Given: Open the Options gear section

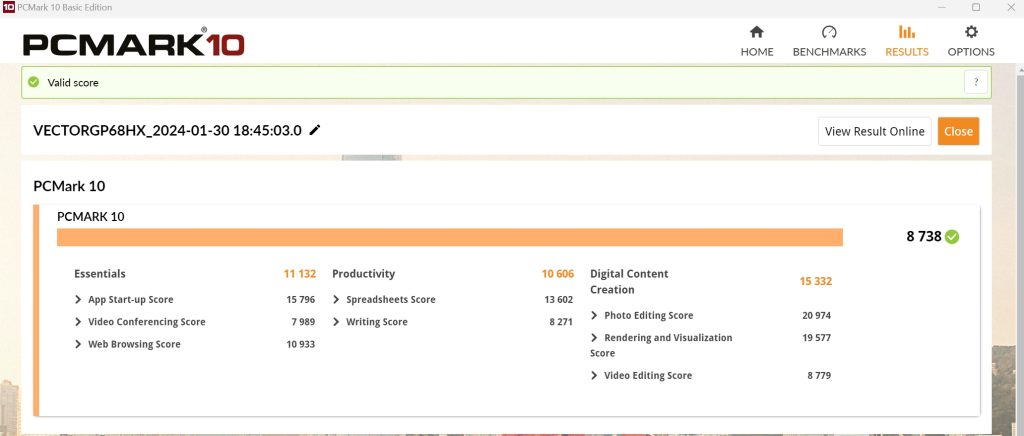Looking at the screenshot, I should (x=971, y=42).
